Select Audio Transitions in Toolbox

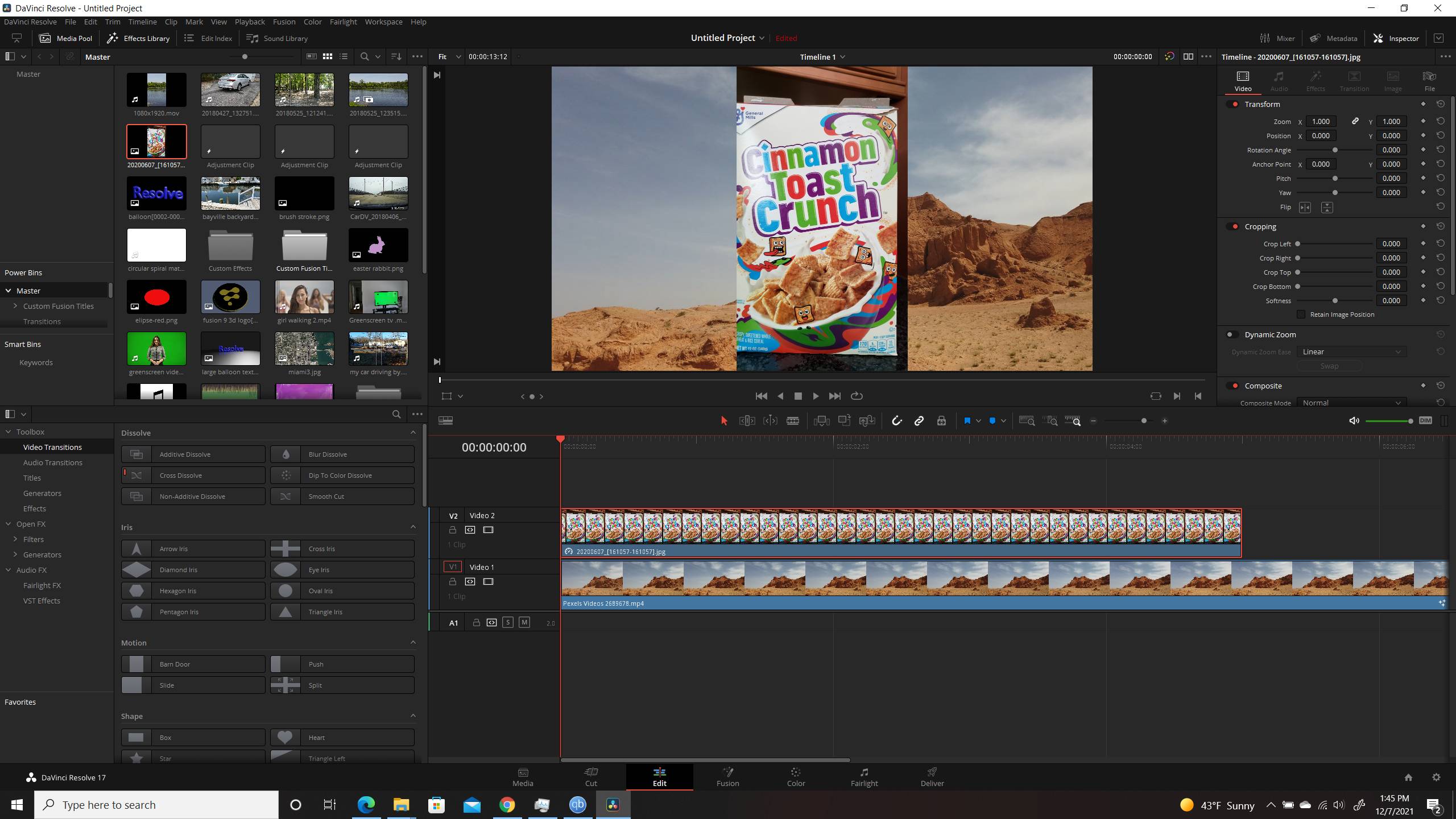click(x=52, y=462)
